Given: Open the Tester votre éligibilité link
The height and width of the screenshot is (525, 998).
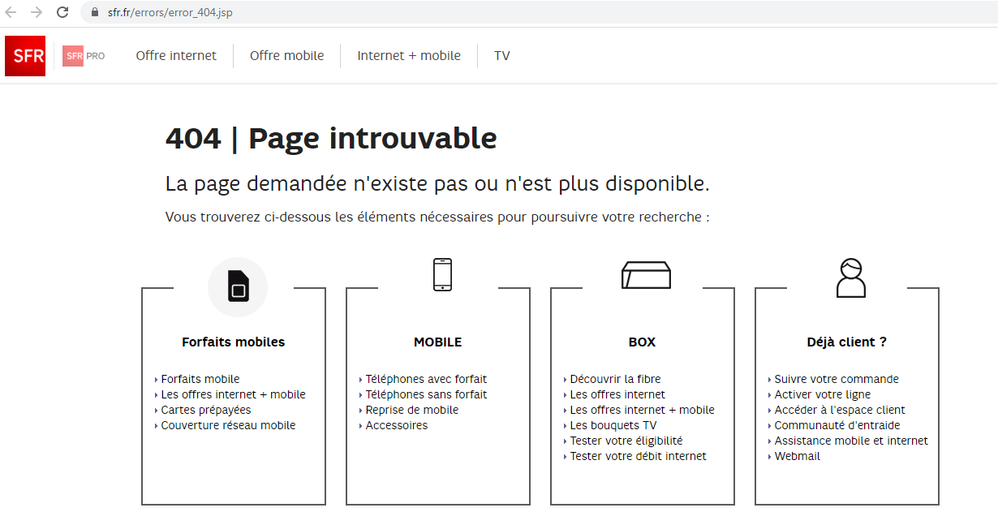Looking at the screenshot, I should 626,440.
